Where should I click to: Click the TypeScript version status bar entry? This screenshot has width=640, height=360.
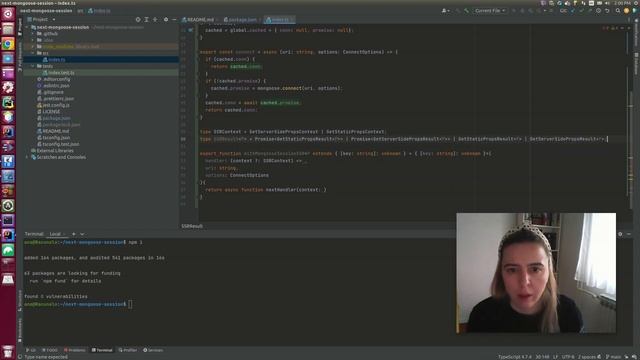tap(515, 357)
